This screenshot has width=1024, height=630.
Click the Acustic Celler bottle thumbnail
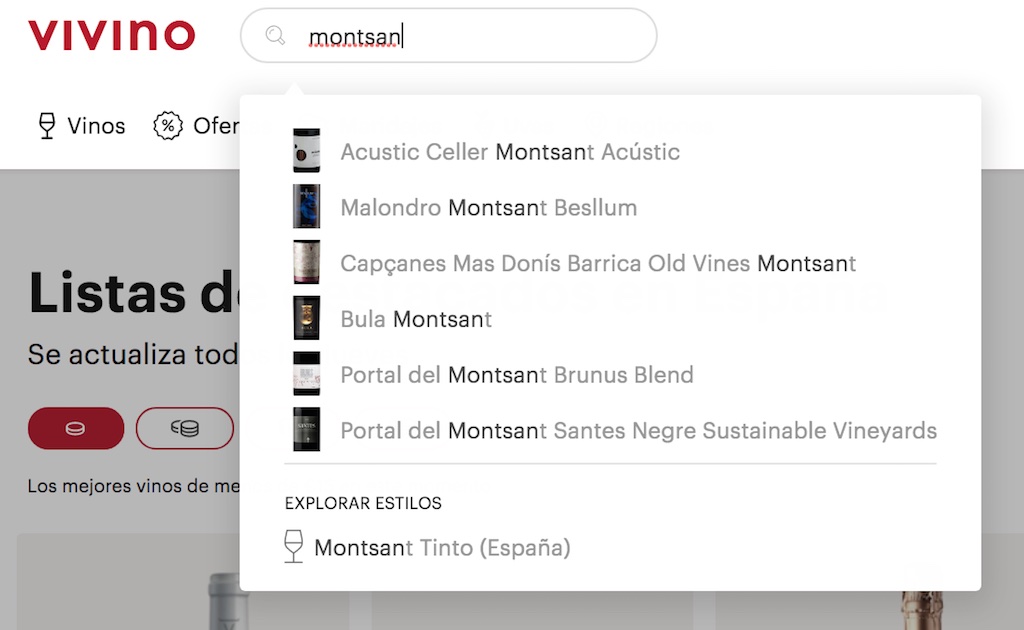coord(306,152)
